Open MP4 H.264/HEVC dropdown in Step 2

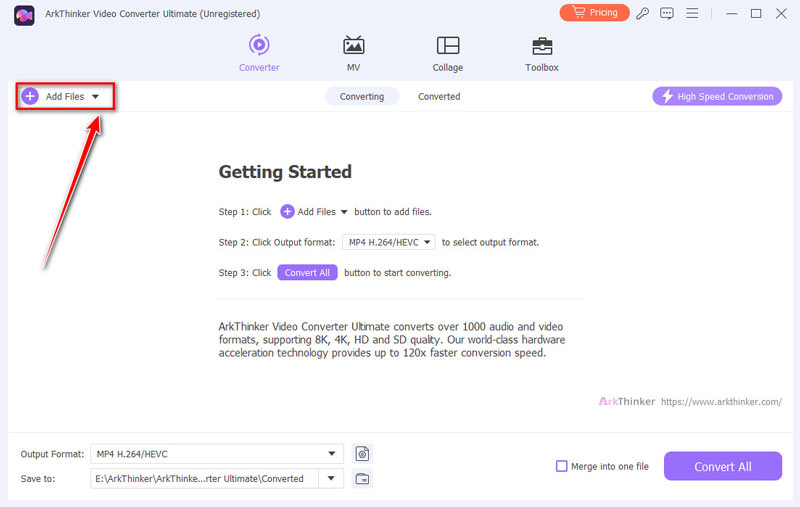pyautogui.click(x=389, y=242)
